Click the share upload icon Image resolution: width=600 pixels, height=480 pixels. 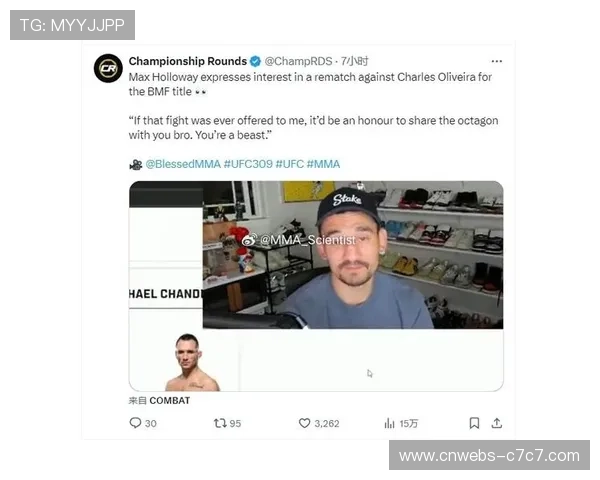(x=497, y=423)
